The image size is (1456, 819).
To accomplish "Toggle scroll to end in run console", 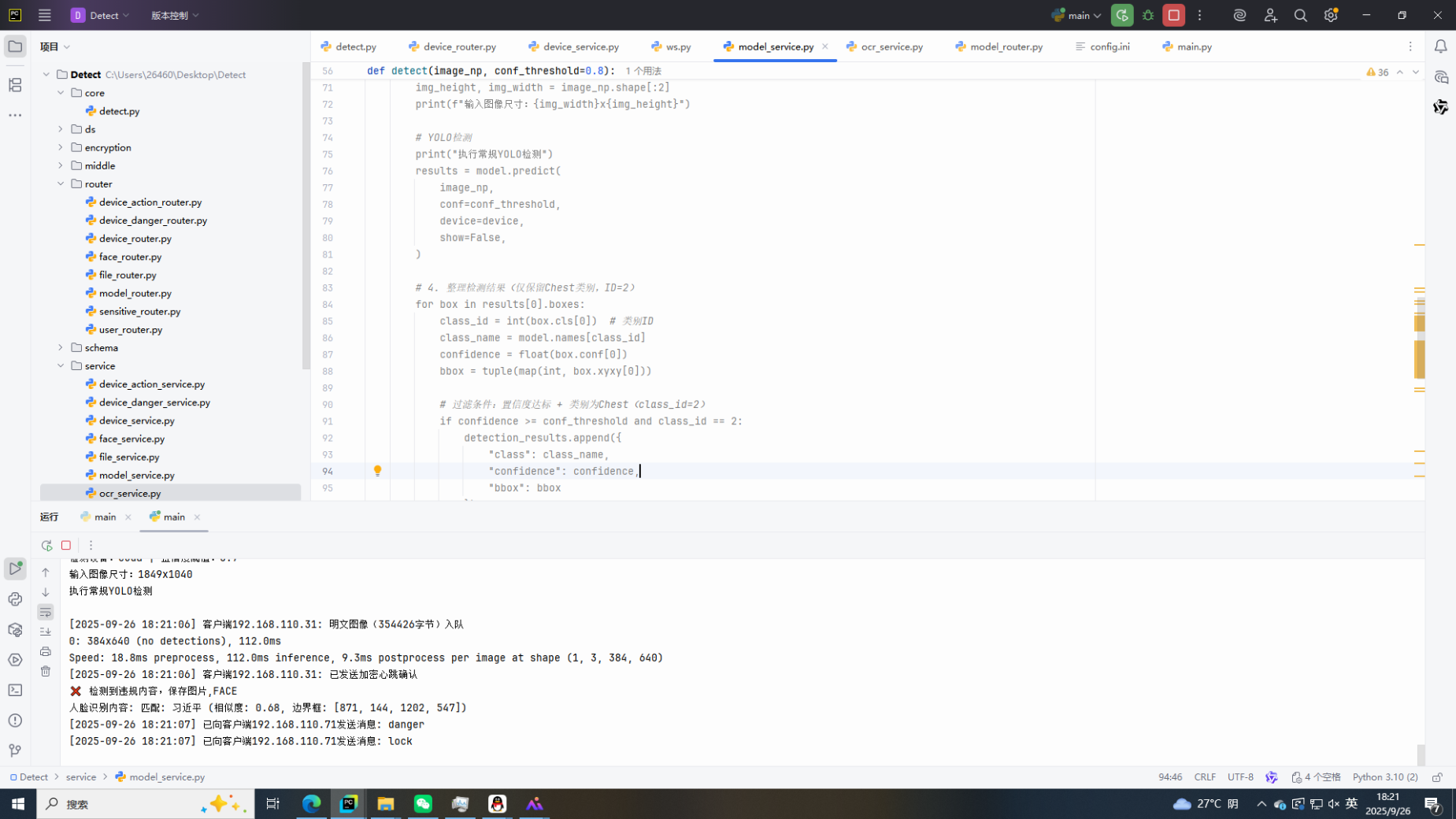I will 46,632.
